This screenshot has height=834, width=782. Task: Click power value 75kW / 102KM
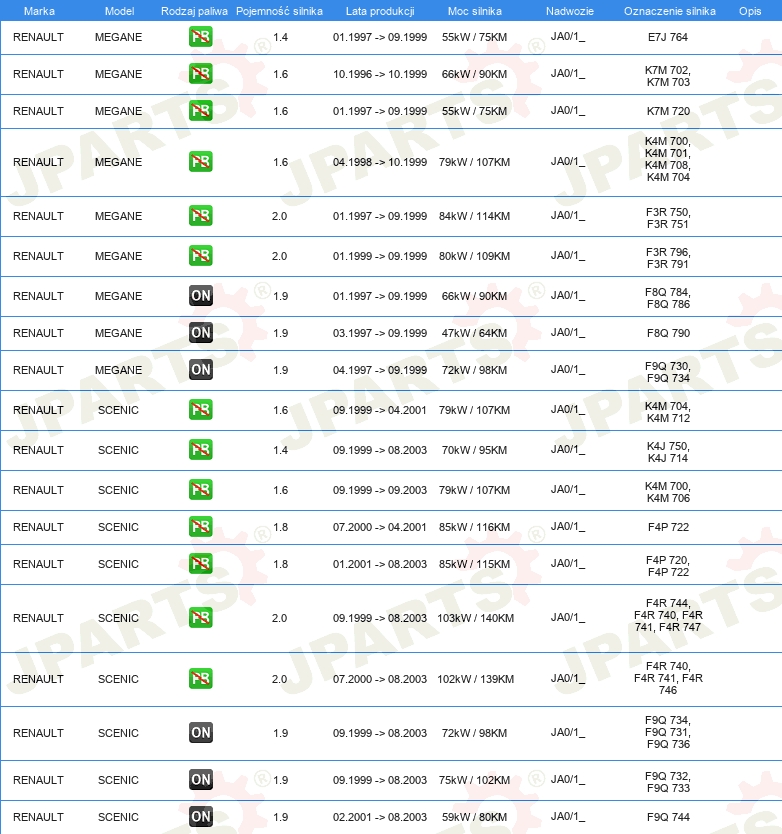point(474,781)
